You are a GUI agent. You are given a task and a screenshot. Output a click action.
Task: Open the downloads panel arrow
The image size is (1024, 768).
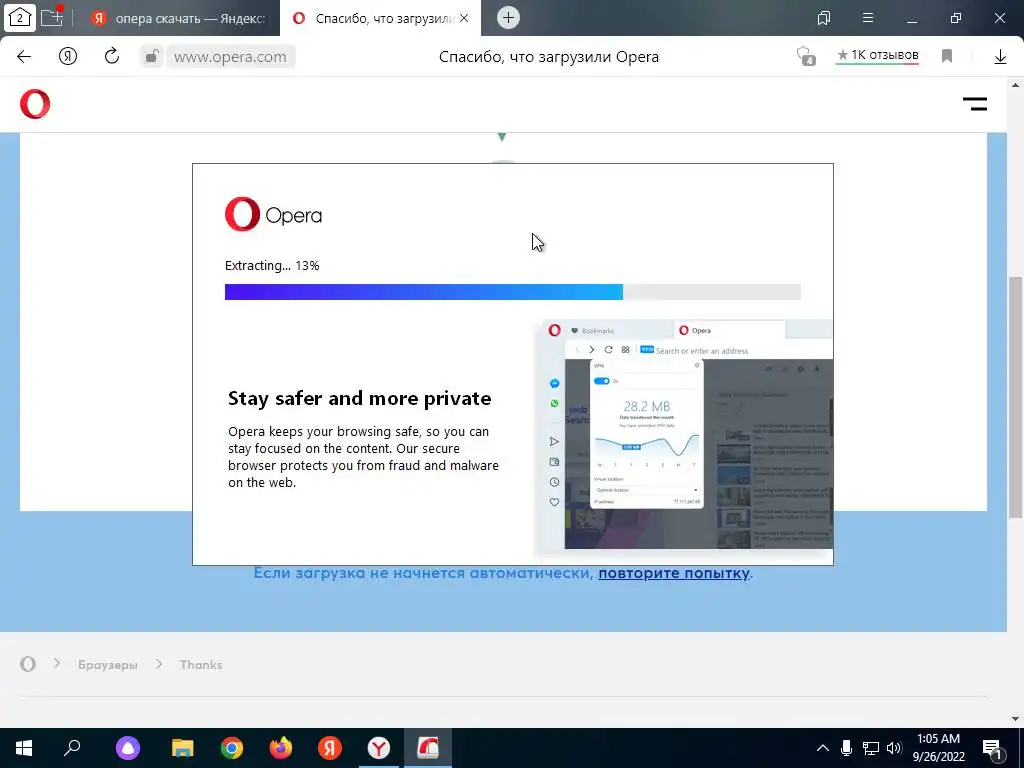click(1000, 57)
